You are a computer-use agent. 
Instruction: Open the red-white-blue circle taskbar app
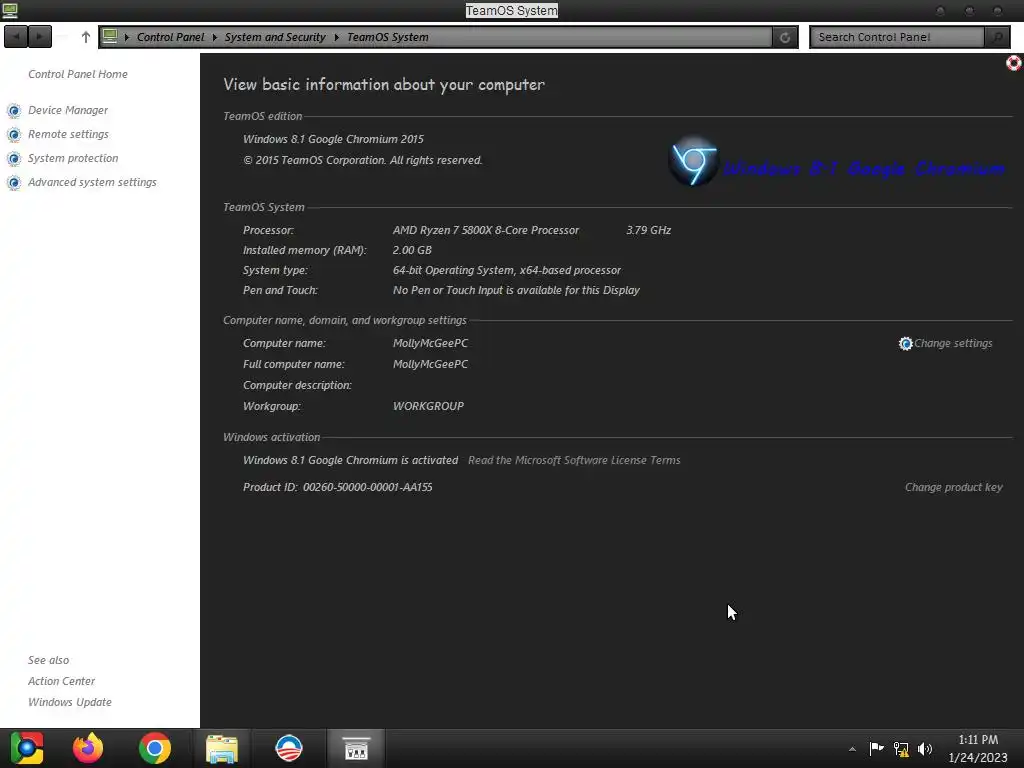click(x=289, y=748)
